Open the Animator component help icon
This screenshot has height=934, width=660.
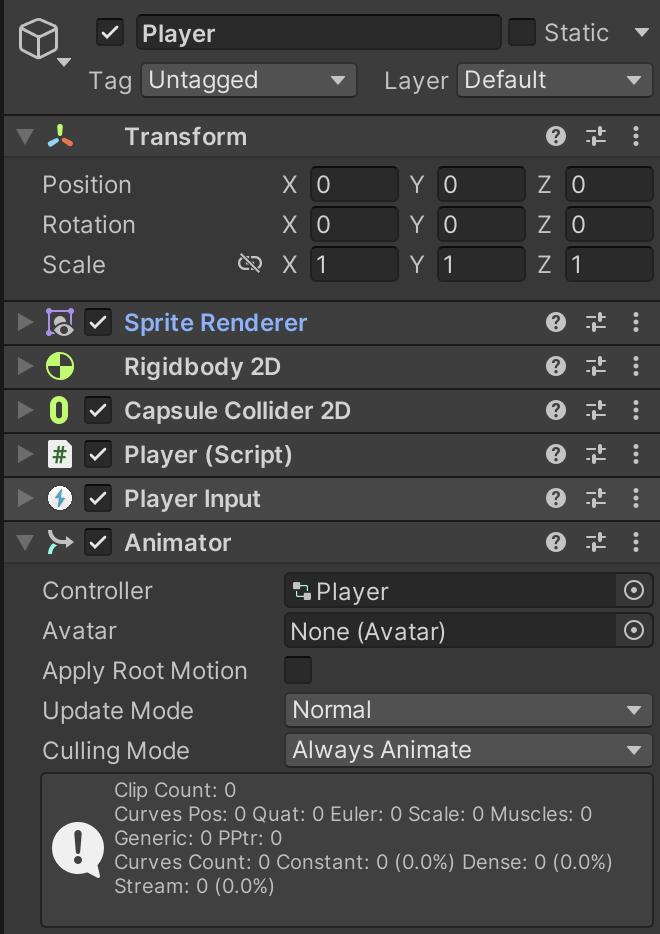[x=556, y=542]
